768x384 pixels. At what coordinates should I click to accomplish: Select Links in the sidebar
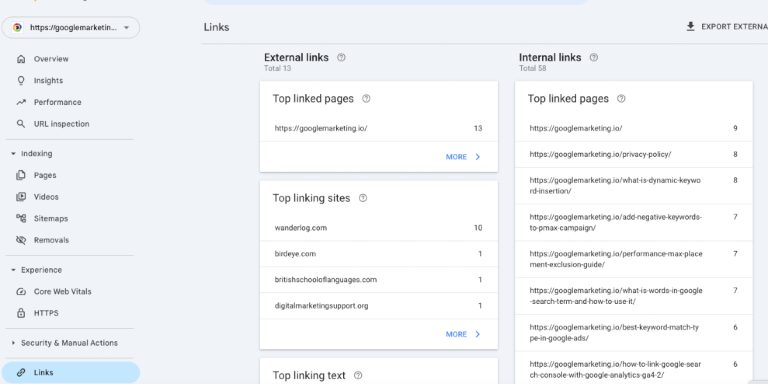[x=71, y=373]
